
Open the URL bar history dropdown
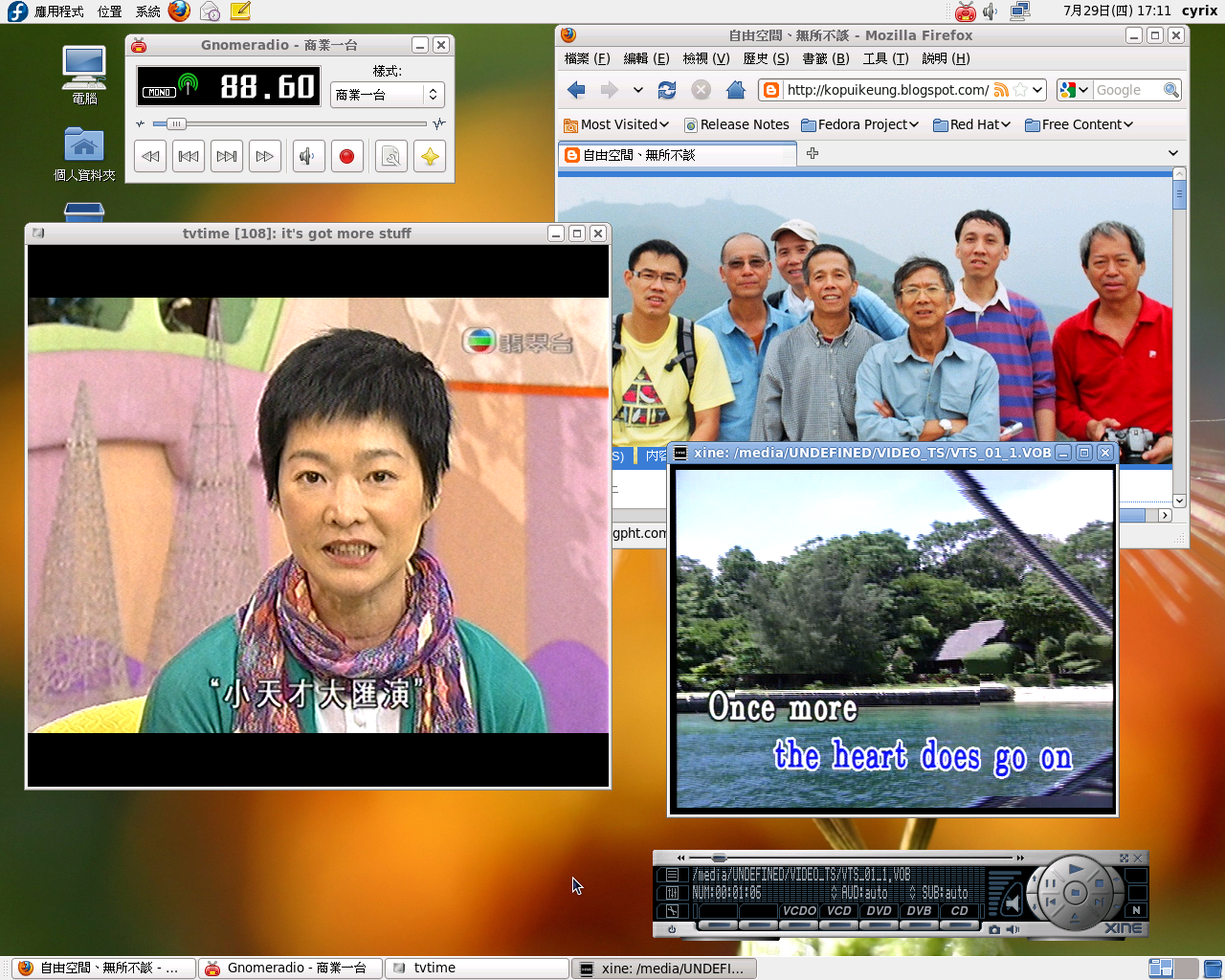tap(1037, 90)
